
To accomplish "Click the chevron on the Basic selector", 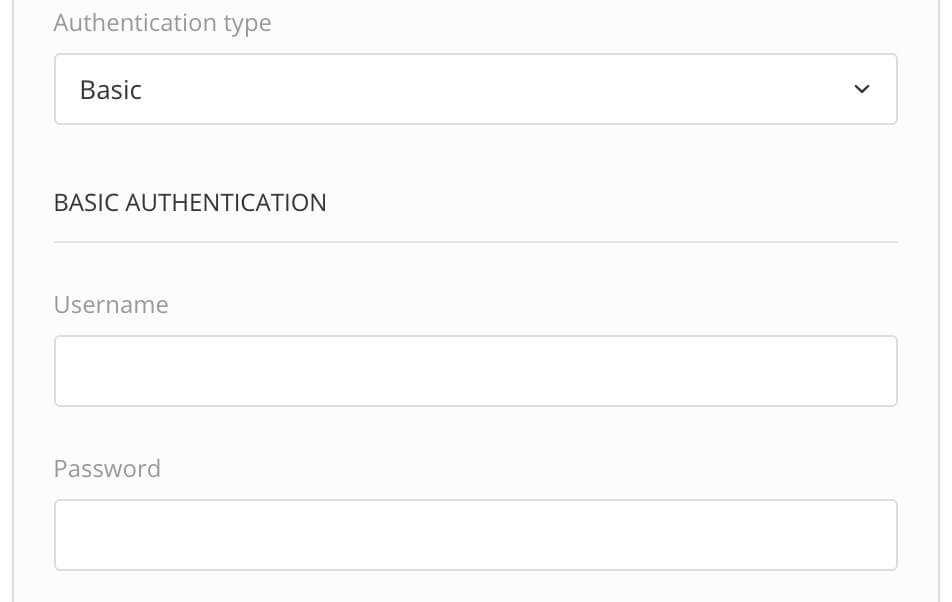I will (862, 89).
